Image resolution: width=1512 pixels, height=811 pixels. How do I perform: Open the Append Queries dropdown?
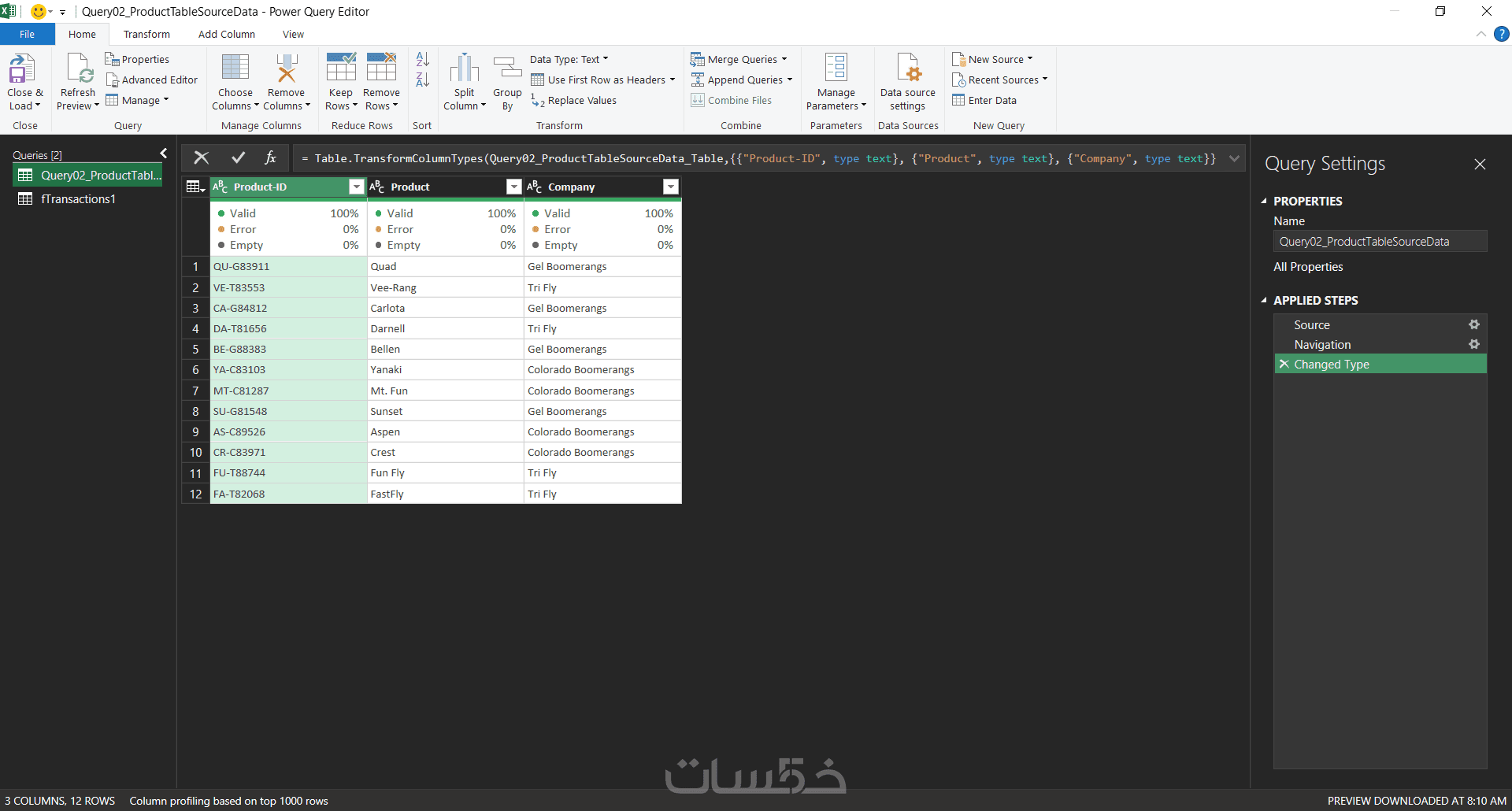(x=742, y=80)
